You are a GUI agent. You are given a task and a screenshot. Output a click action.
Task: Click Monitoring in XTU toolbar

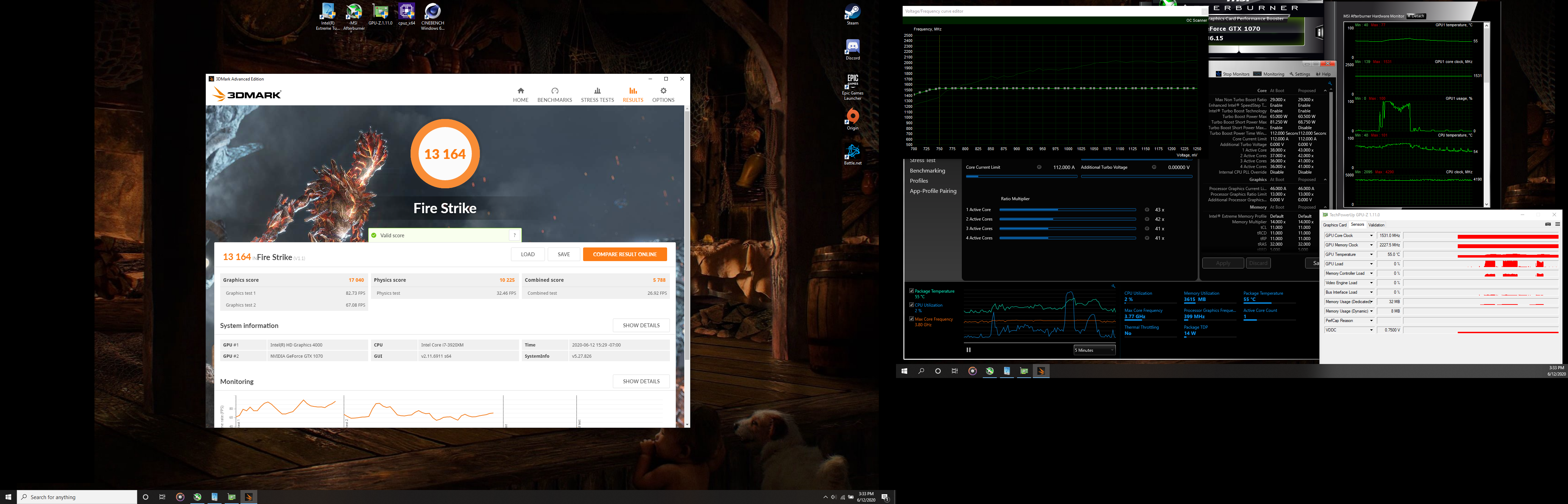[1268, 74]
